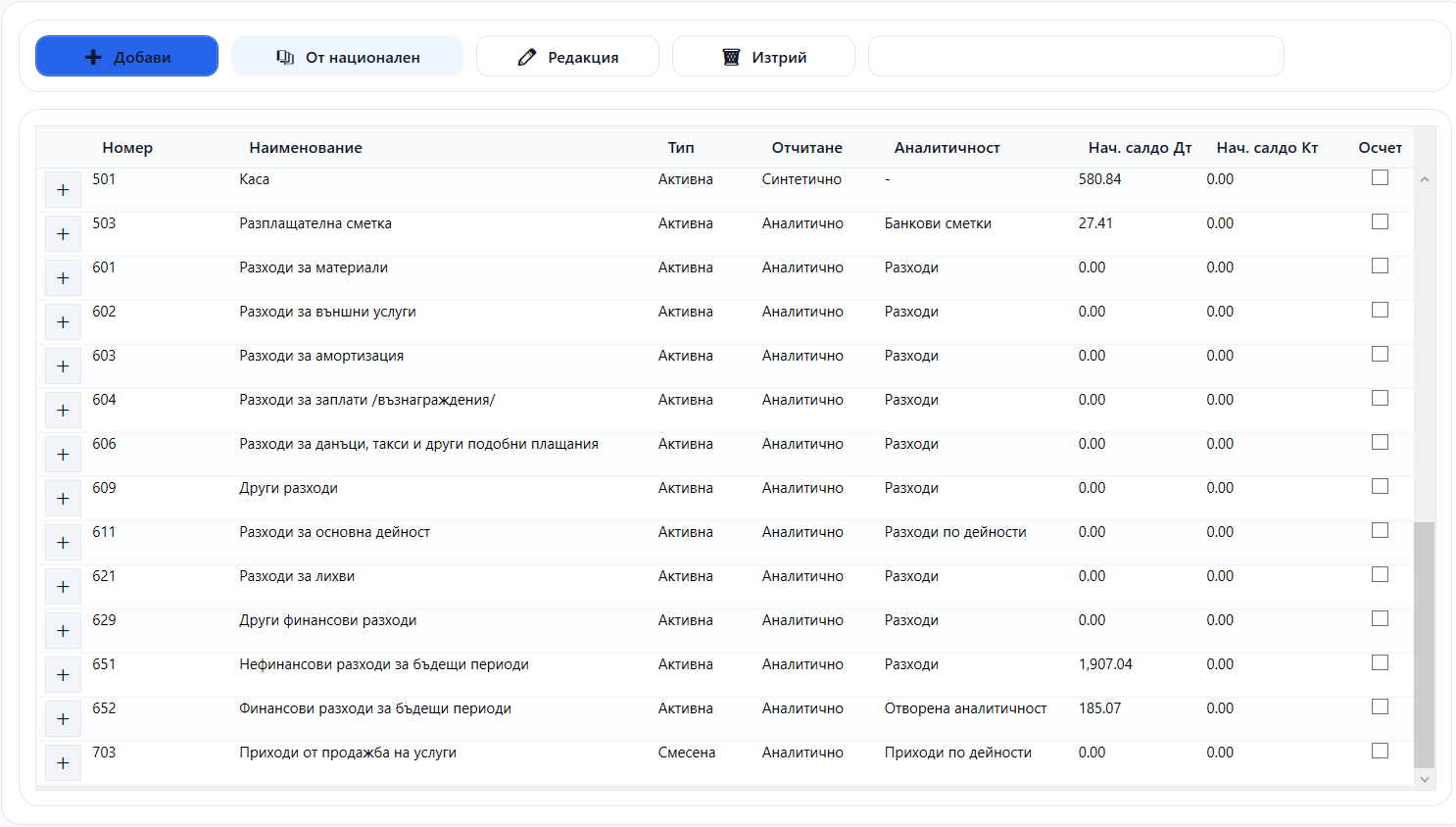
Task: Expand row 621 Разходи за лихви
Action: click(63, 587)
